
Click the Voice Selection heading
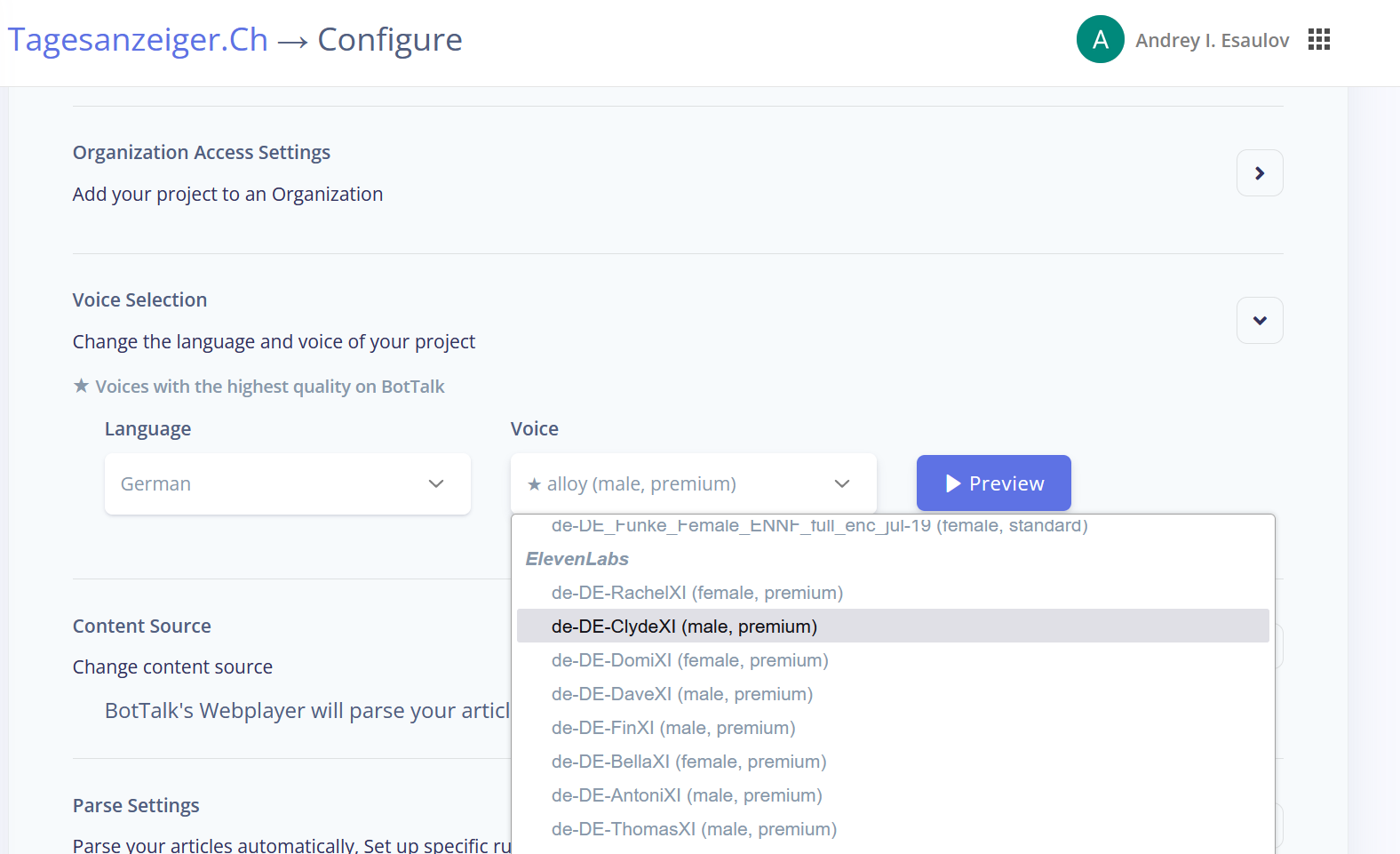tap(139, 300)
